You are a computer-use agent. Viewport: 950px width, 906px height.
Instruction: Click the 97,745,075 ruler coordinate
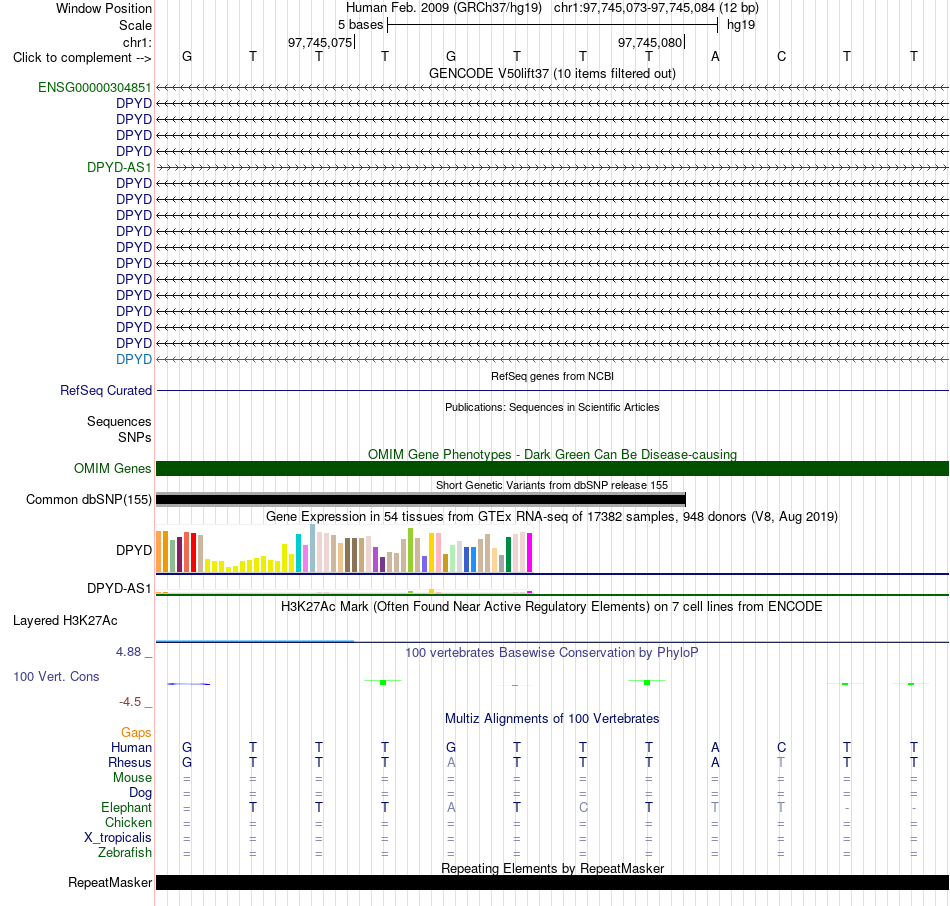320,42
